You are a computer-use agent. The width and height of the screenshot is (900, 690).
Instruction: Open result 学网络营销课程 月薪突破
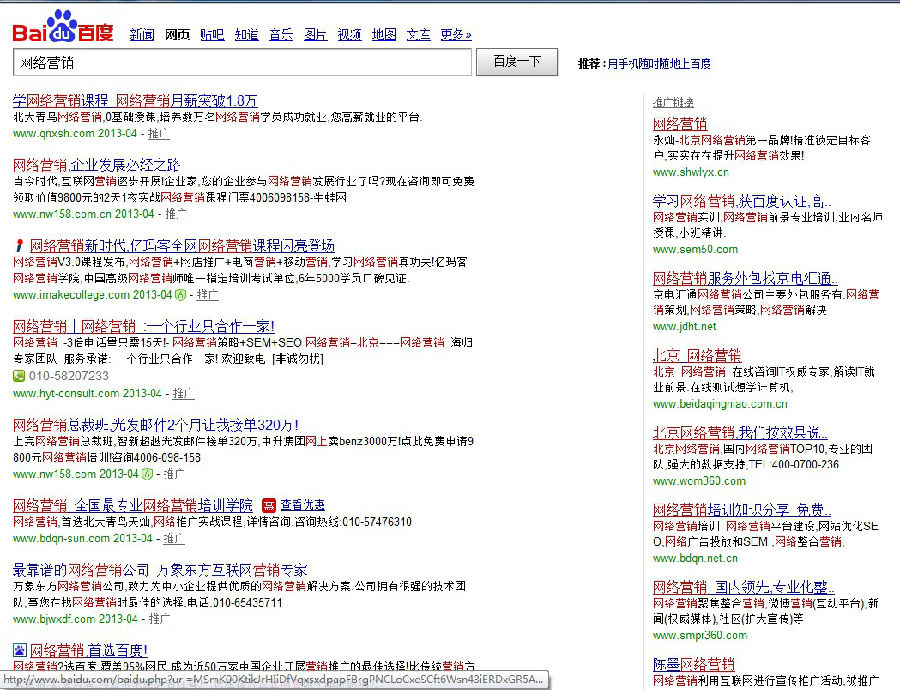(x=135, y=100)
